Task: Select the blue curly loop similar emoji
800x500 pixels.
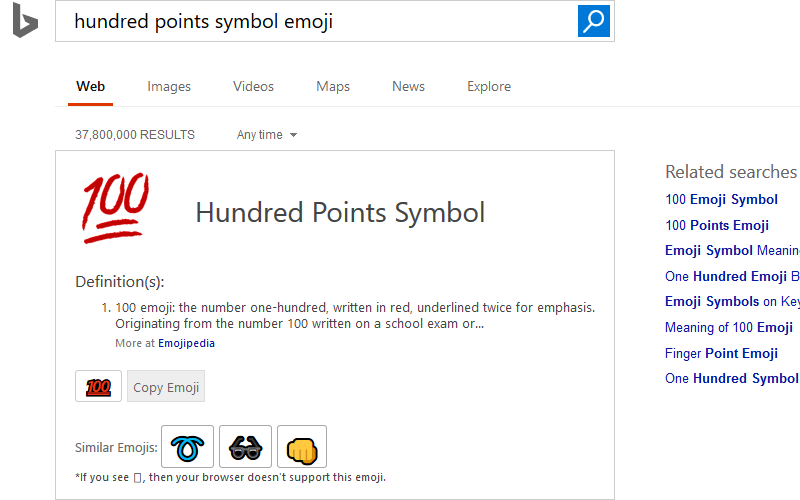Action: click(x=187, y=446)
